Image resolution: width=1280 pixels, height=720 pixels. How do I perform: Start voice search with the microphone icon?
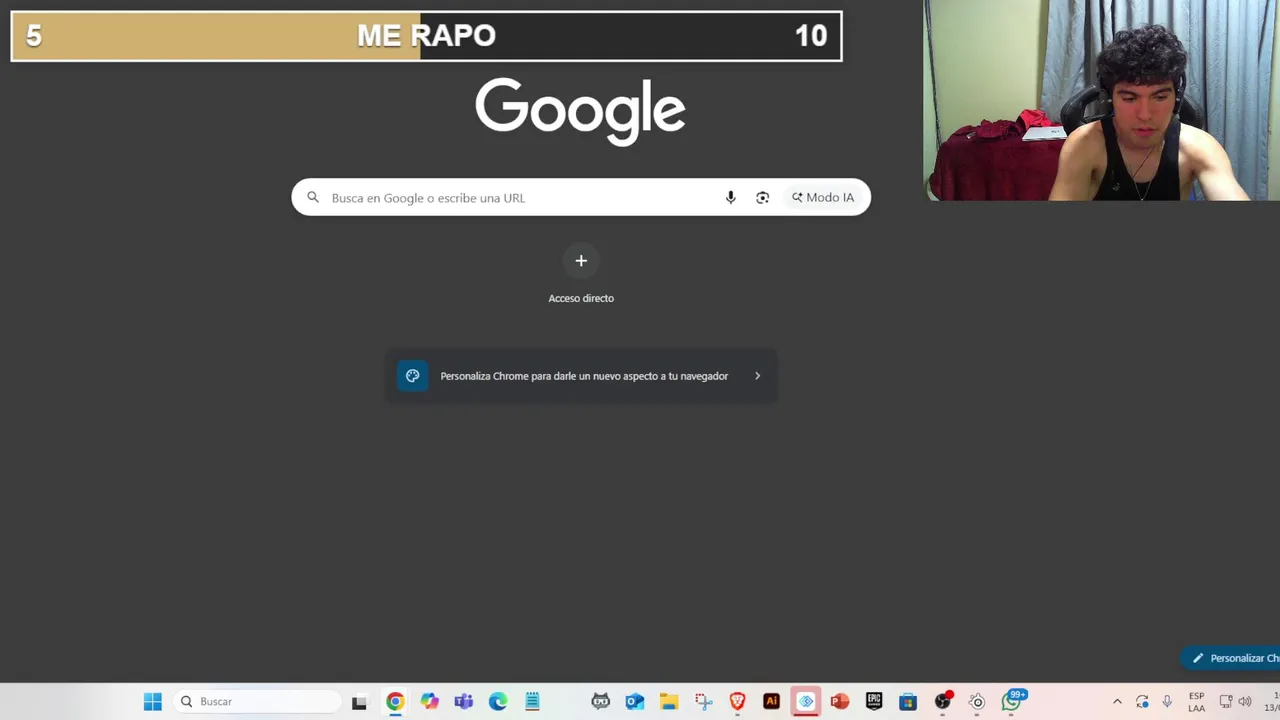click(731, 198)
